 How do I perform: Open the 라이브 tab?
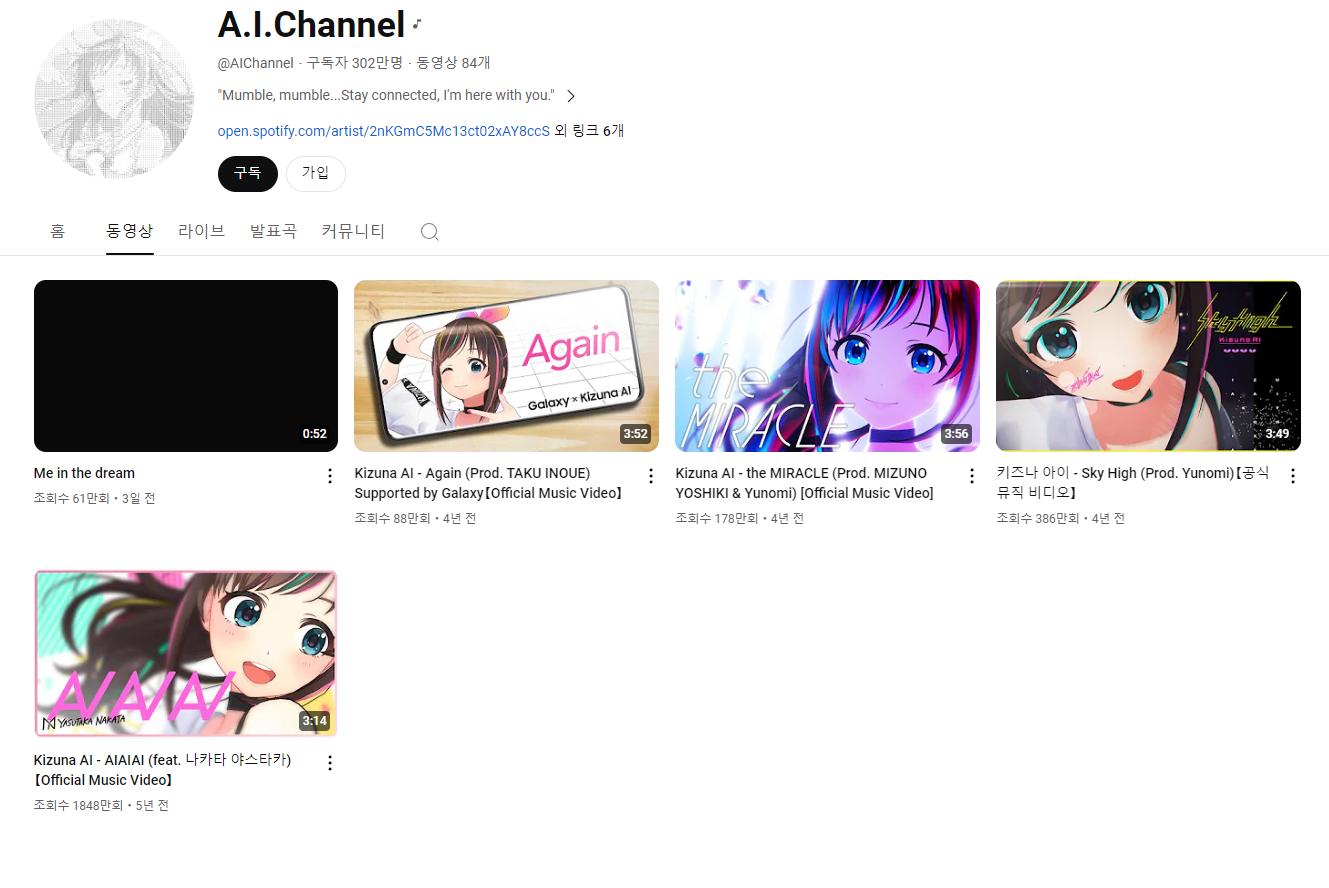202,231
